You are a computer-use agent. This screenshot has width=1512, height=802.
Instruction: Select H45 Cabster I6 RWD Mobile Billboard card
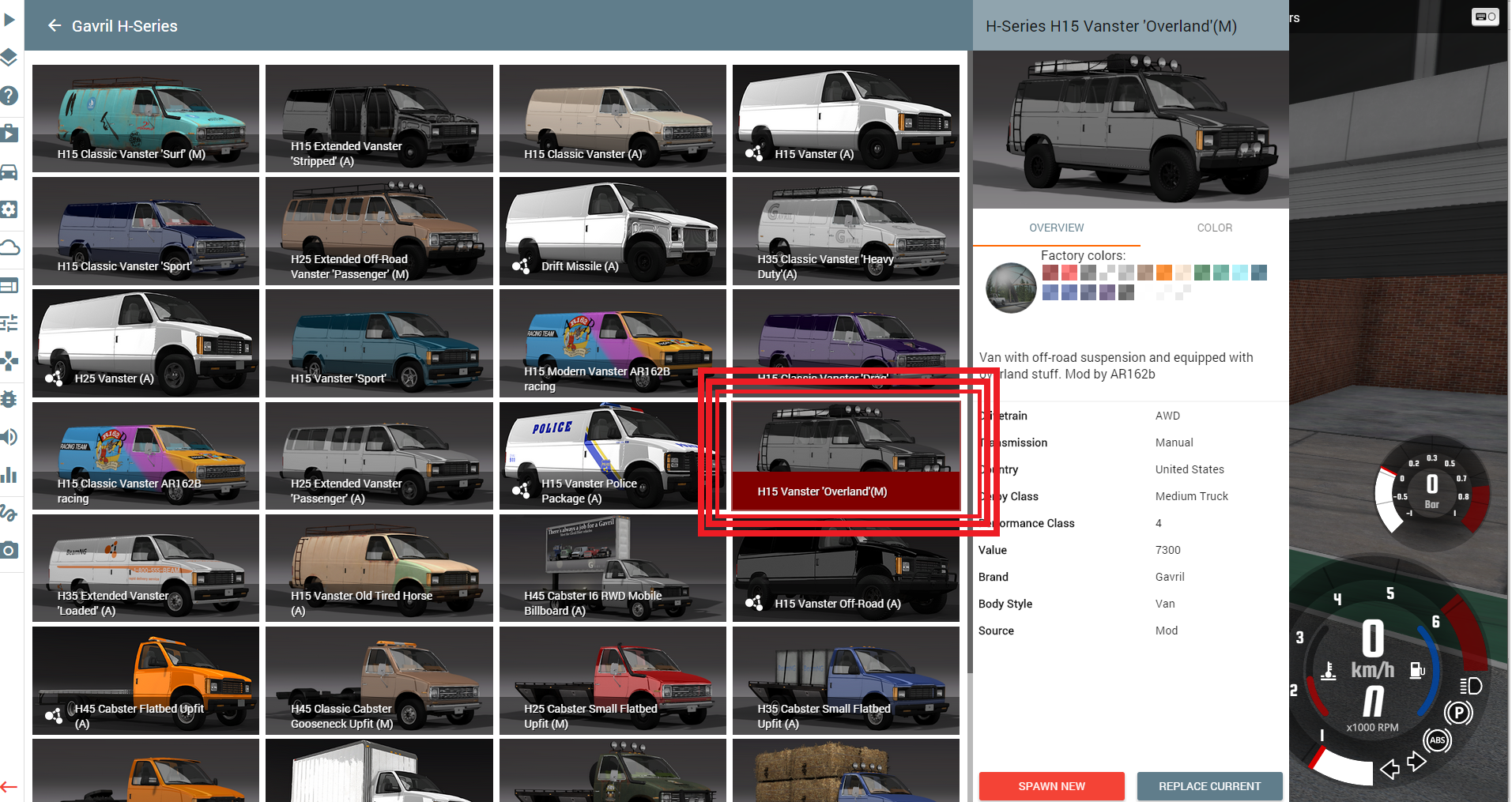pyautogui.click(x=613, y=568)
